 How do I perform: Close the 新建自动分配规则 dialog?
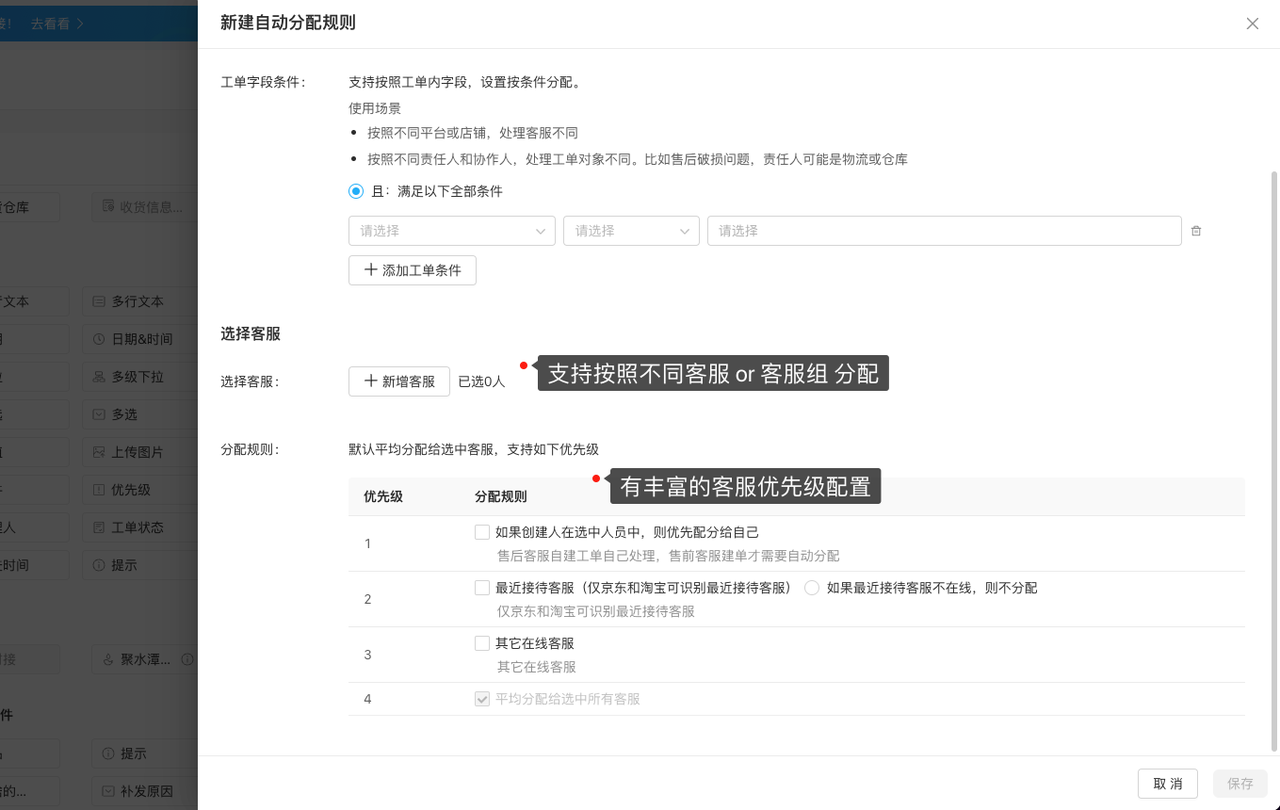[1252, 23]
